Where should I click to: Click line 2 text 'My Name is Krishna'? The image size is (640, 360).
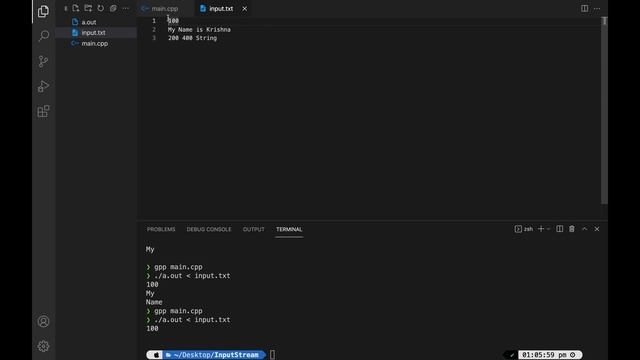coord(199,29)
